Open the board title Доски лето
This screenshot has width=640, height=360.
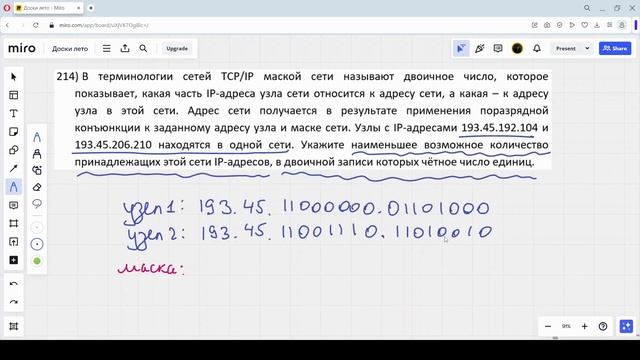point(70,49)
